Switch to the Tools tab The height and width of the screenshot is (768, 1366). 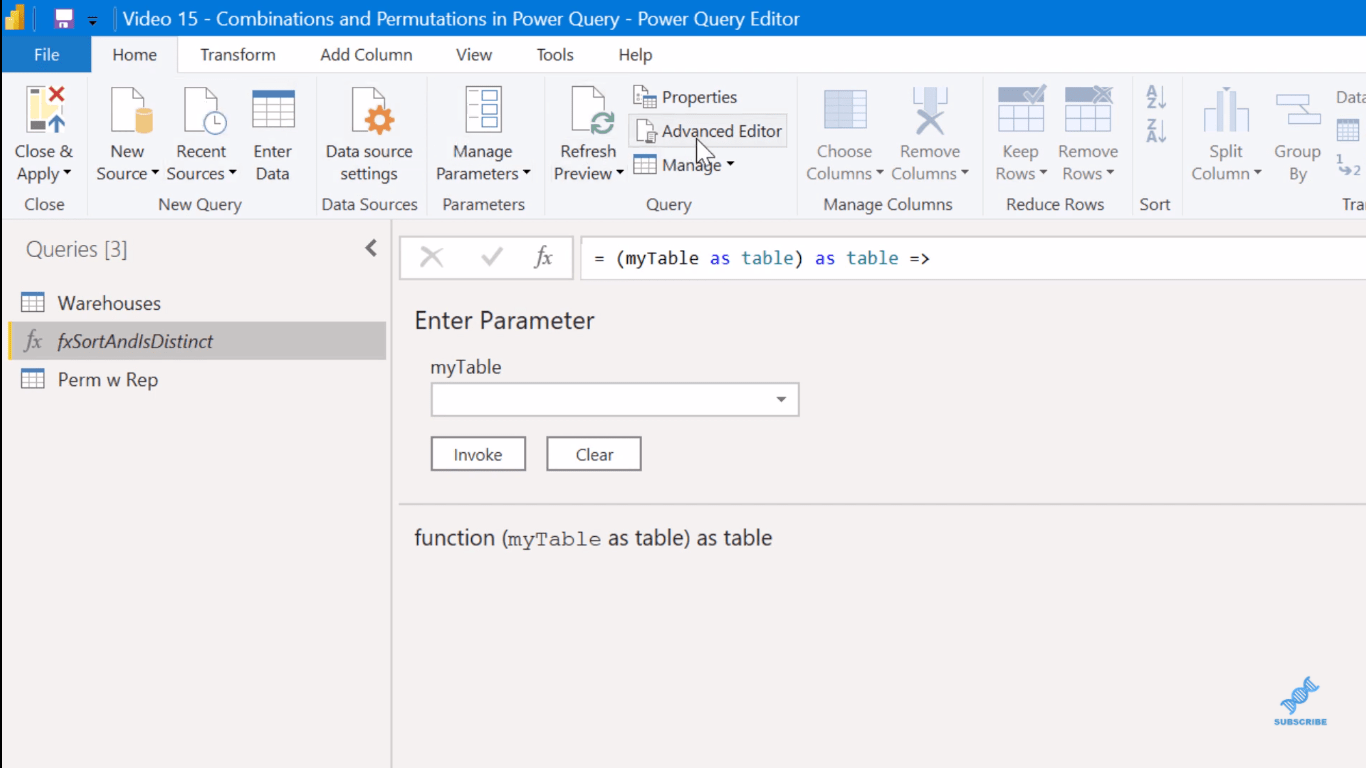coord(555,55)
